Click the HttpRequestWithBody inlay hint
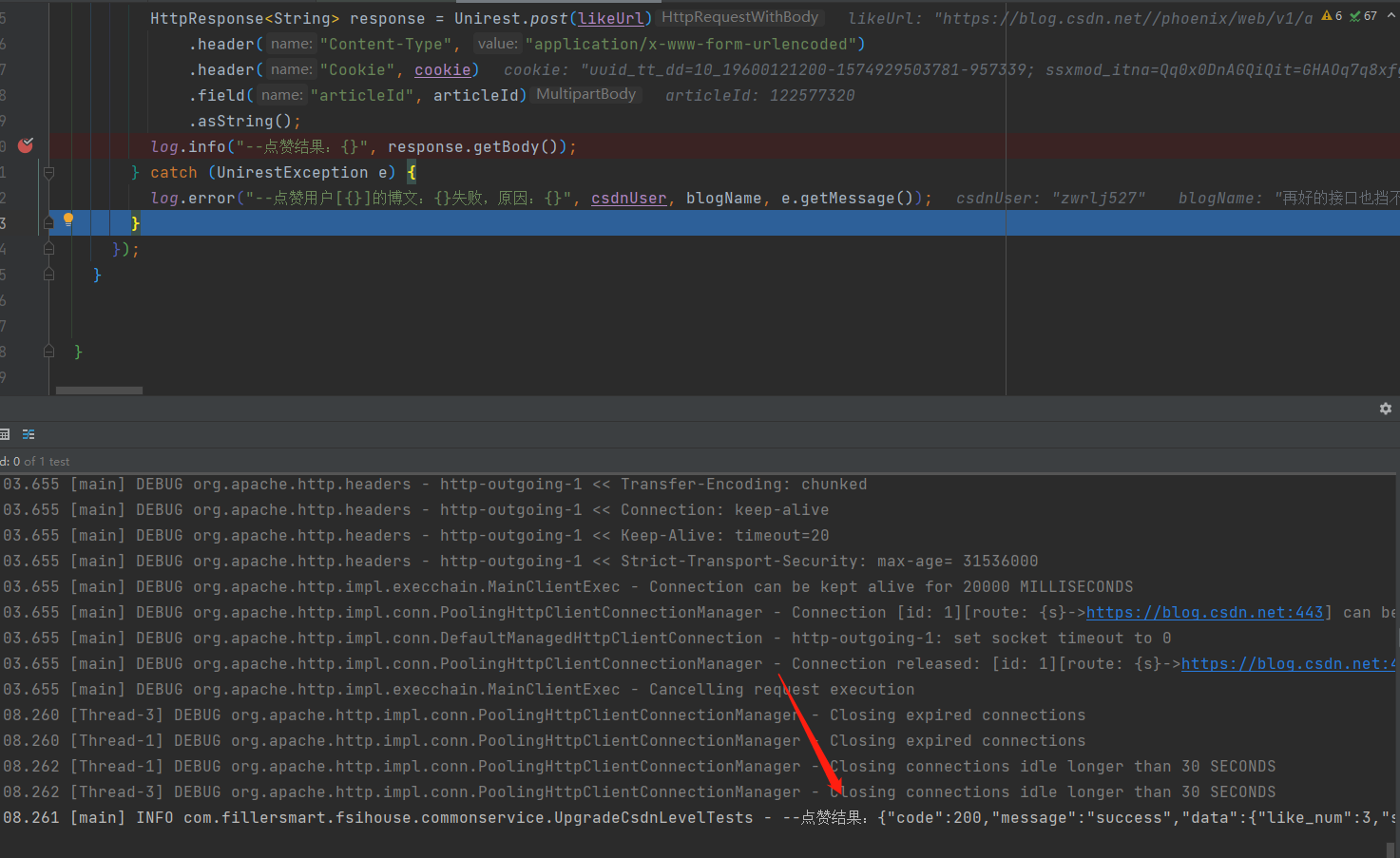 [739, 17]
